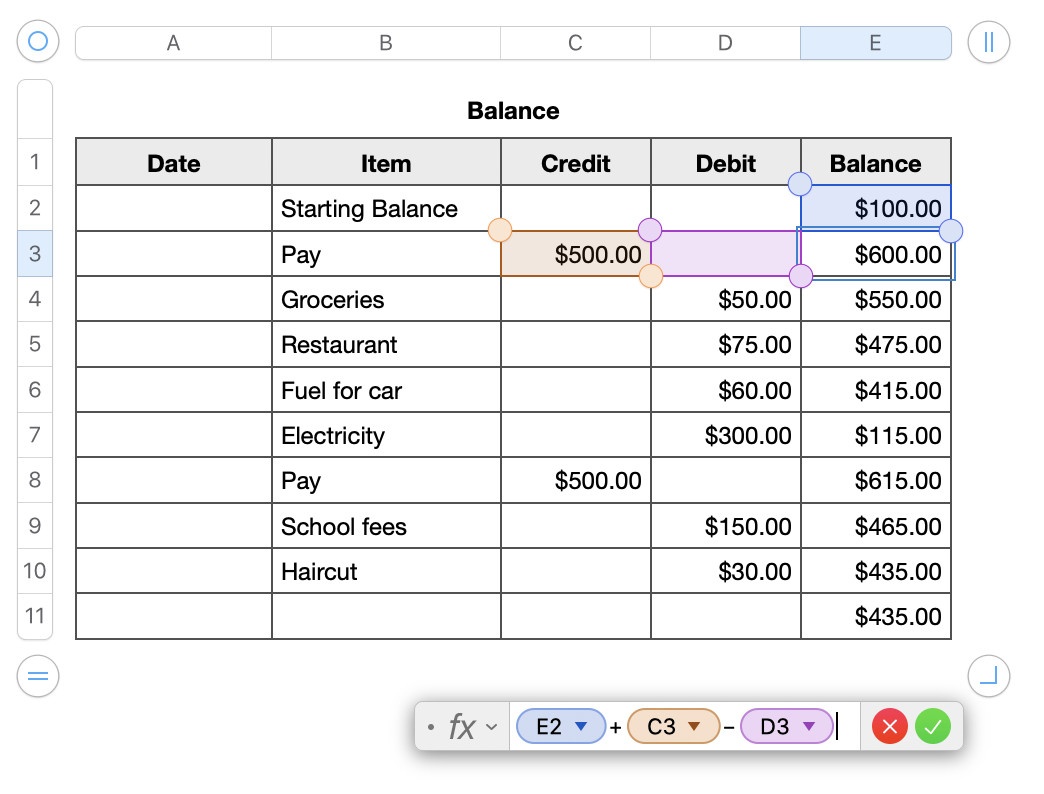This screenshot has height=794, width=1044.
Task: Select column C header tab
Action: pyautogui.click(x=575, y=43)
